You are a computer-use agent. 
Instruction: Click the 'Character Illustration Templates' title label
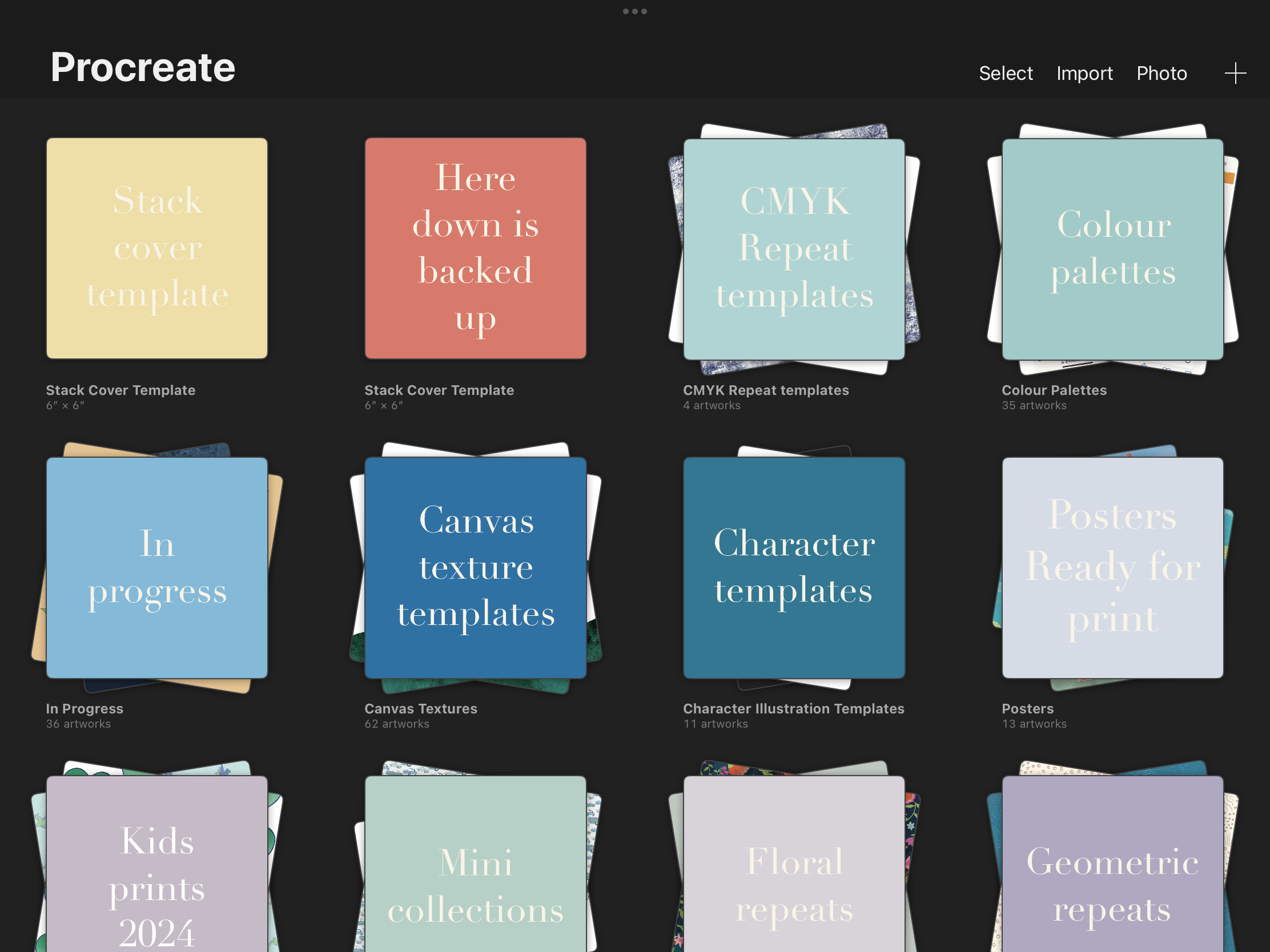(x=793, y=709)
